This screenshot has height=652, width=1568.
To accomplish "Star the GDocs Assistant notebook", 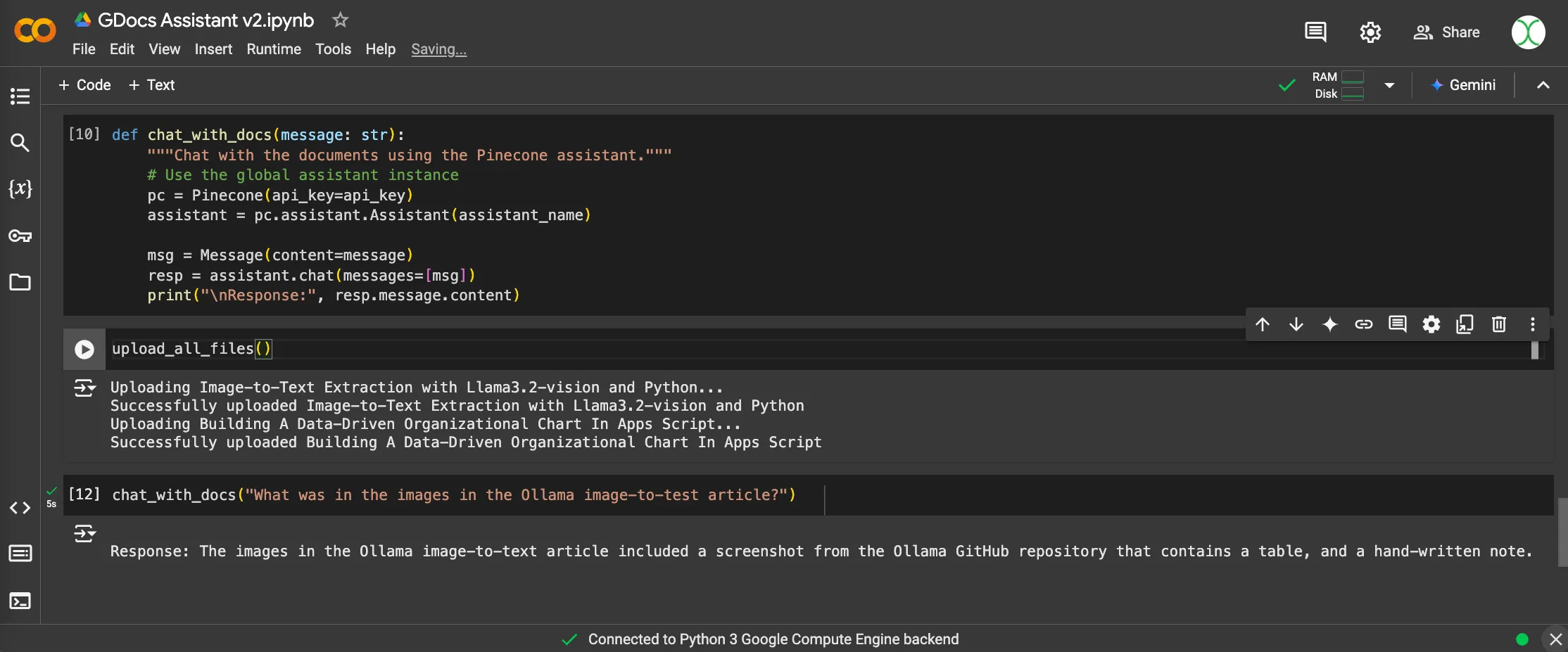I will [340, 20].
